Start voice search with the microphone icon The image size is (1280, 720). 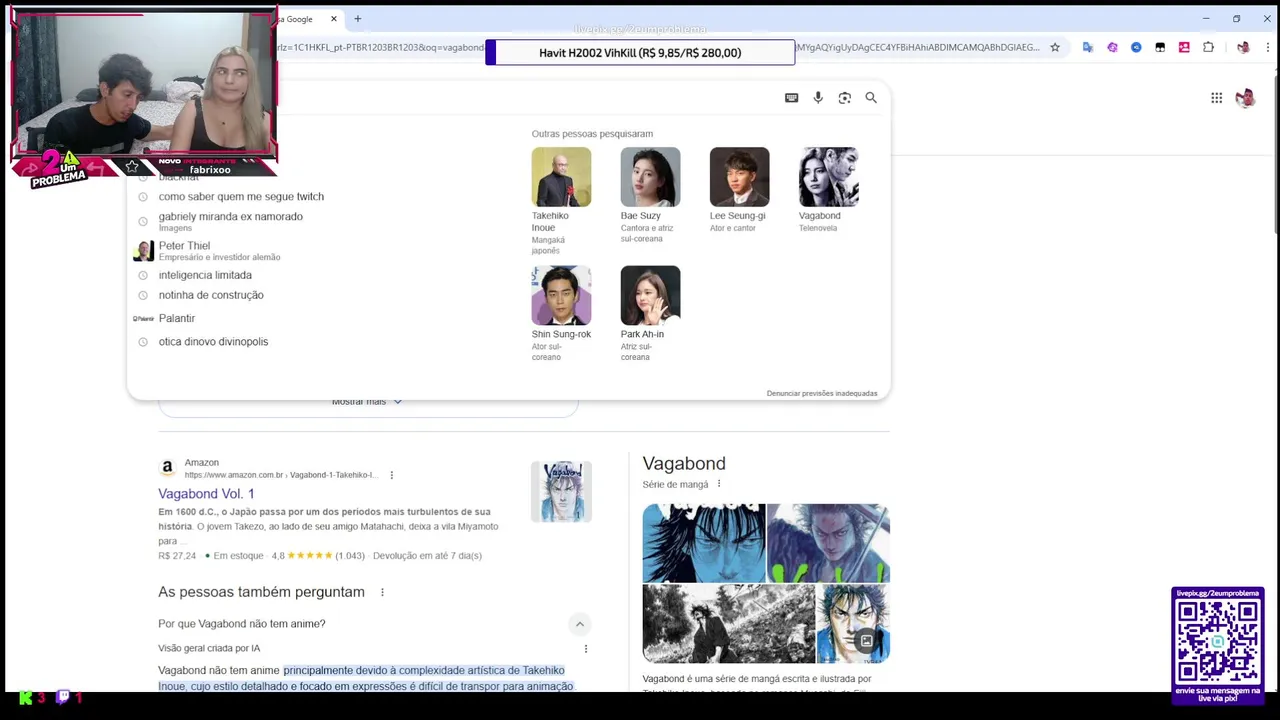[x=818, y=98]
